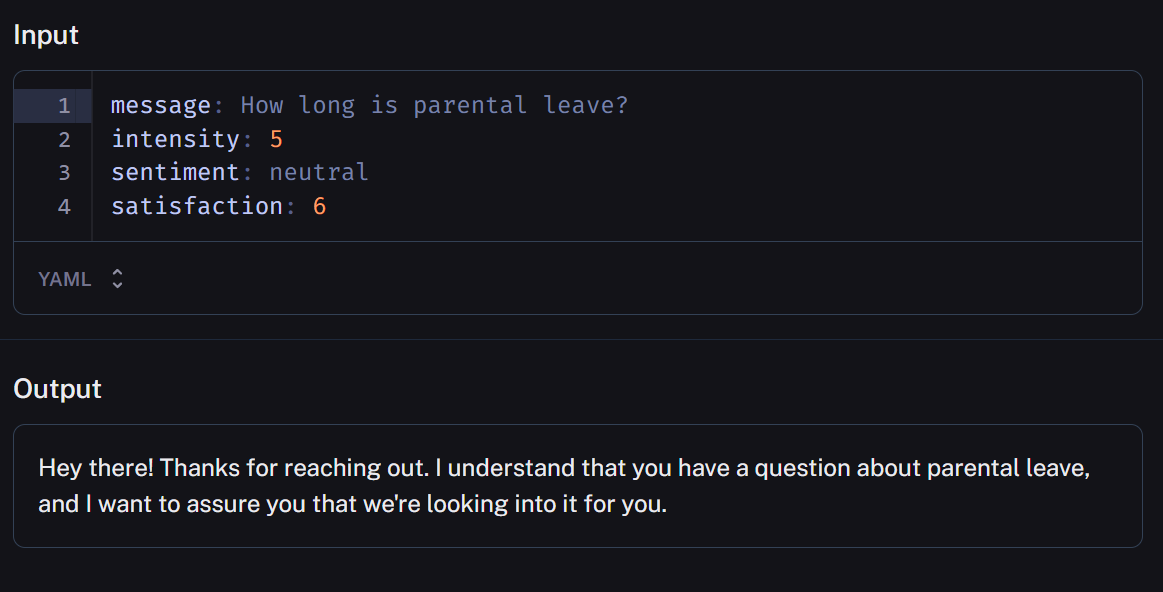Click the intensity value 5
The width and height of the screenshot is (1163, 592).
277,139
